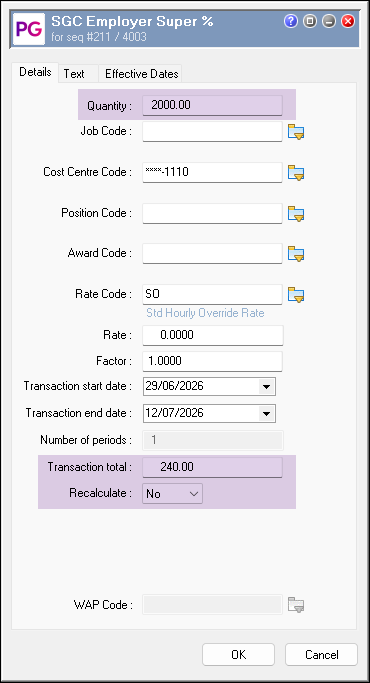Click the Transaction total label
This screenshot has width=370, height=683.
90,467
